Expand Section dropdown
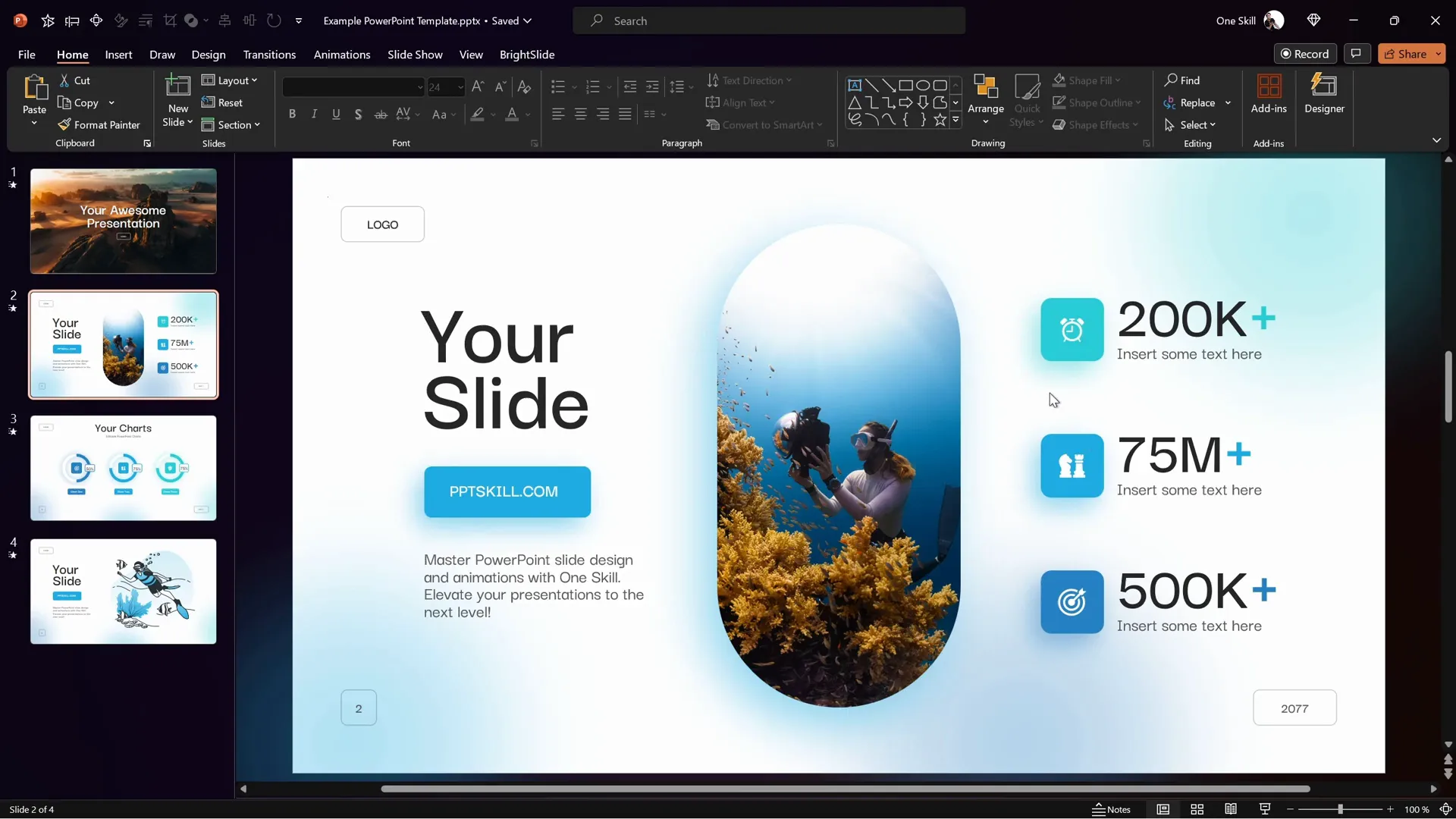Viewport: 1456px width, 819px height. pos(231,124)
